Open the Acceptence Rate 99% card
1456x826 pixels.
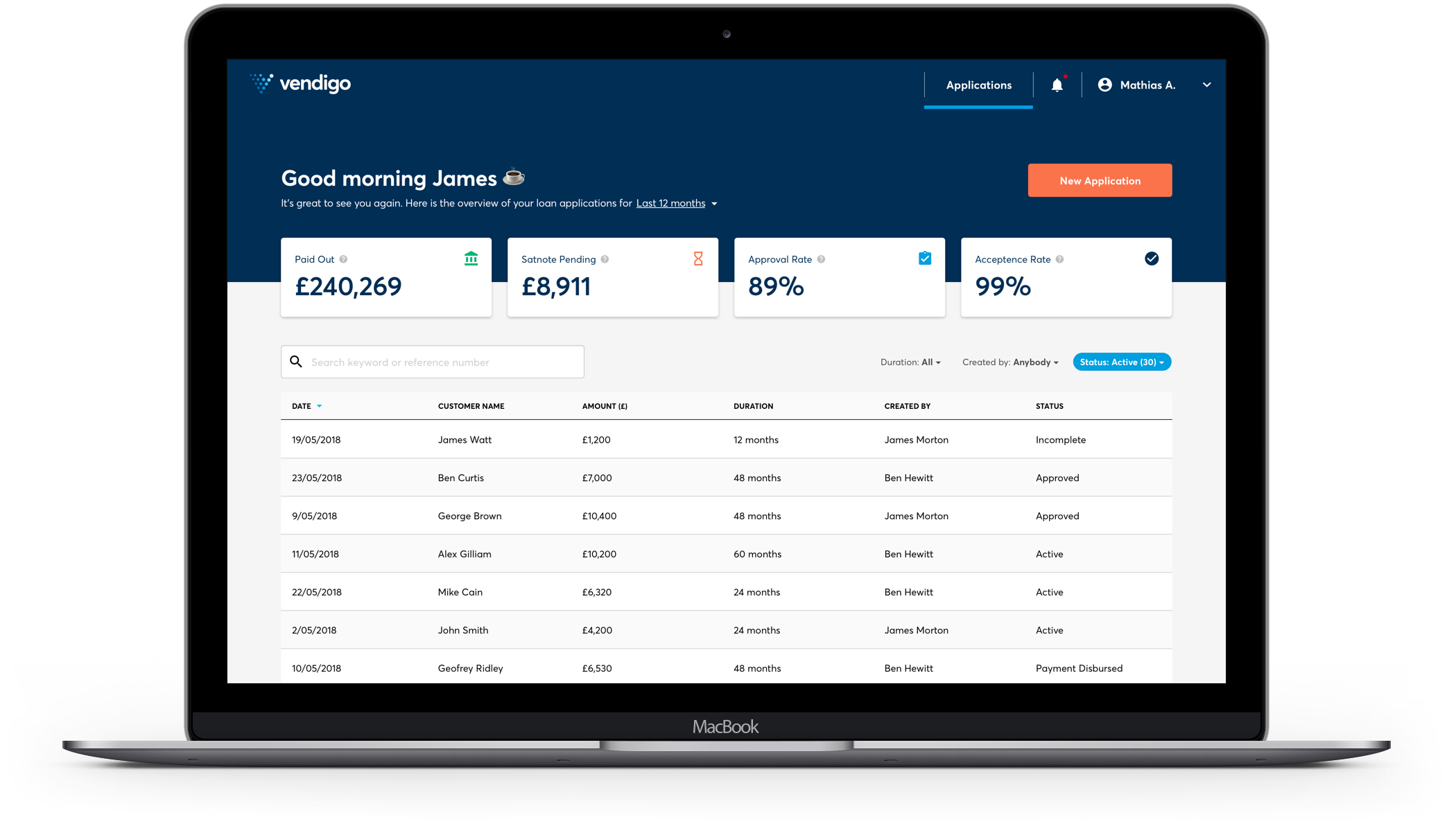click(1066, 277)
